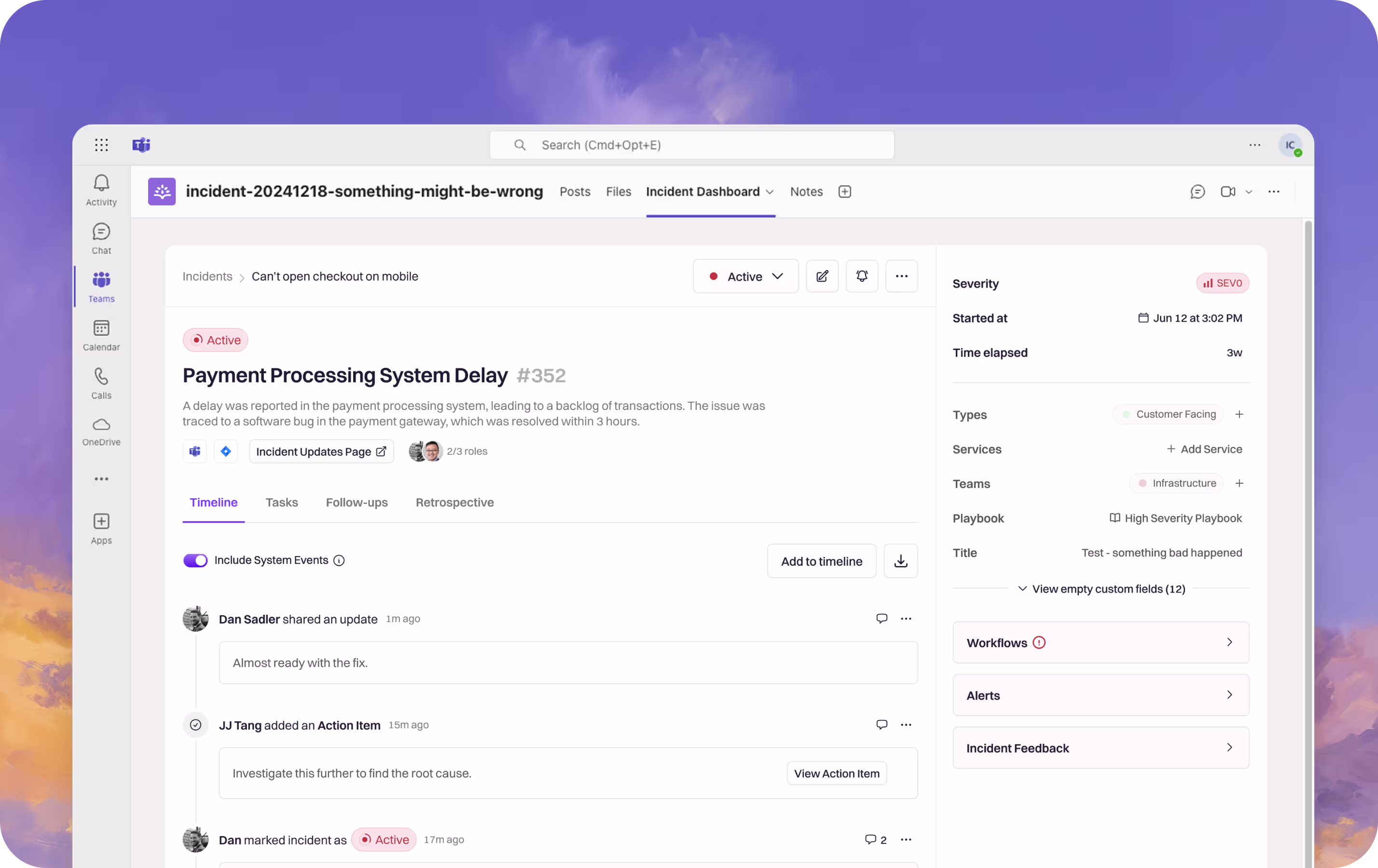Download the timeline with download icon
1378x868 pixels.
901,561
